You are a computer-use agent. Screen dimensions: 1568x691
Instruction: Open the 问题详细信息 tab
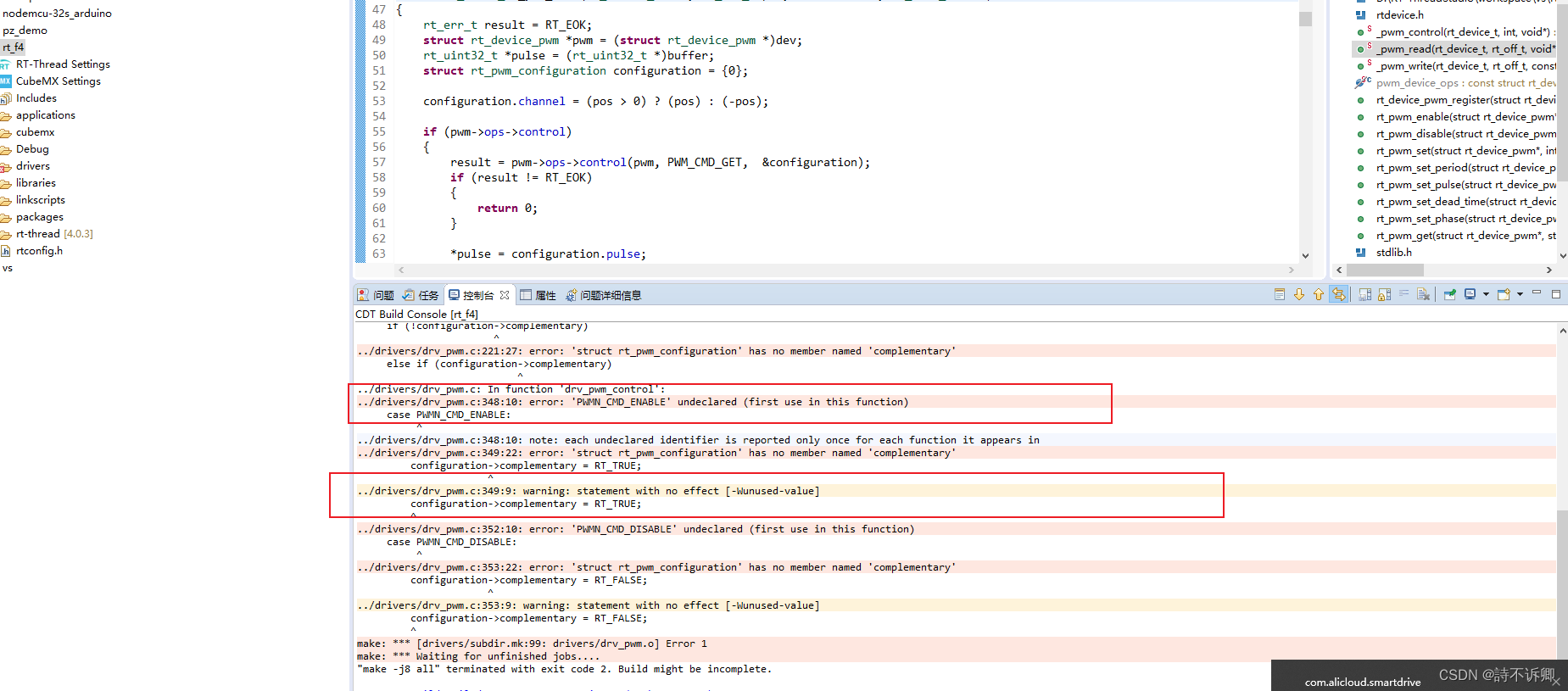point(604,295)
